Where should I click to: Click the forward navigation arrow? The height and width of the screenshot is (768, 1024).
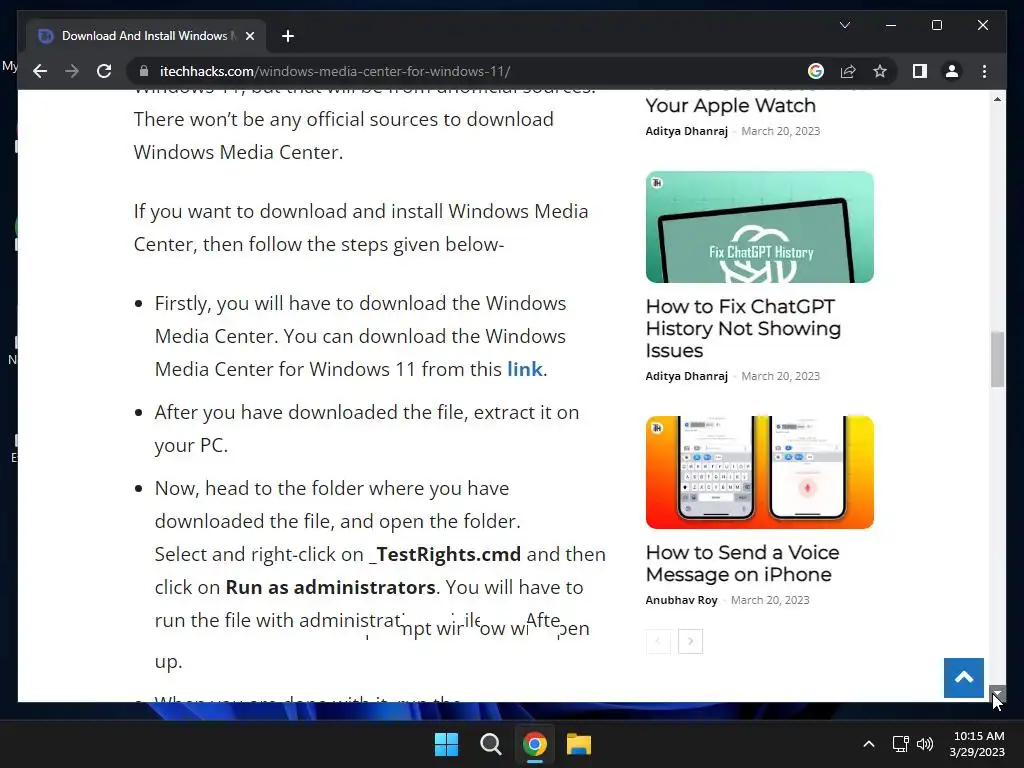click(72, 71)
